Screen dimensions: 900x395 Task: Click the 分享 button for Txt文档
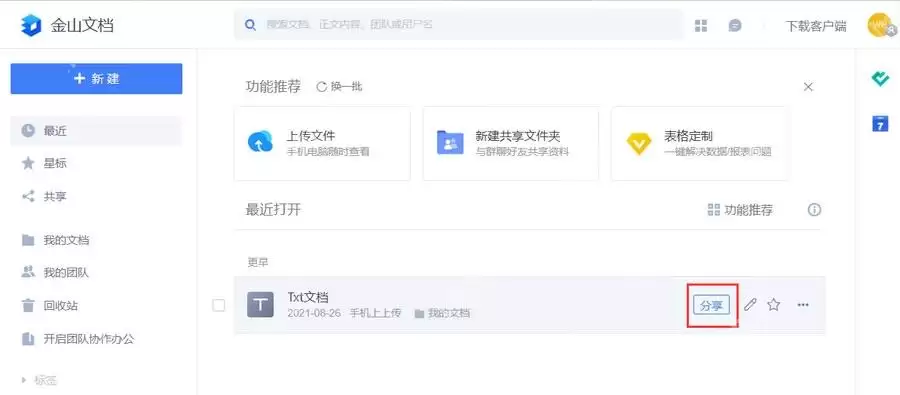[x=711, y=305]
